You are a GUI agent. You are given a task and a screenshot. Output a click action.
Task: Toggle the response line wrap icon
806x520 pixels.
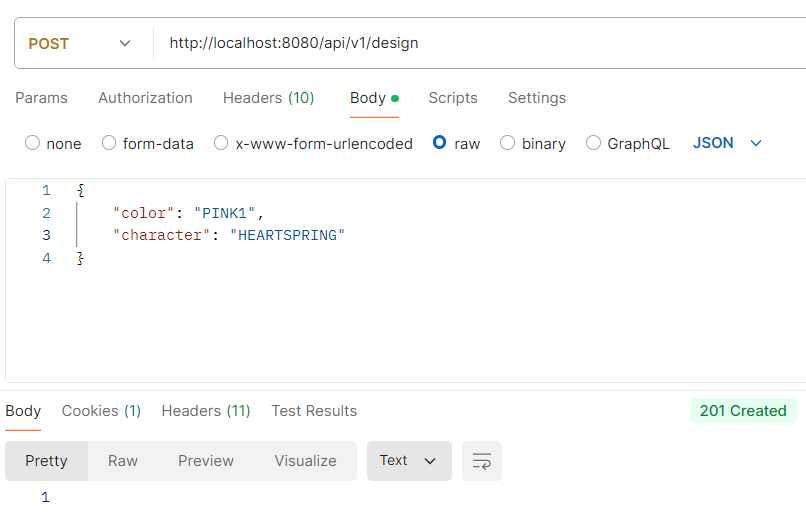pos(482,461)
